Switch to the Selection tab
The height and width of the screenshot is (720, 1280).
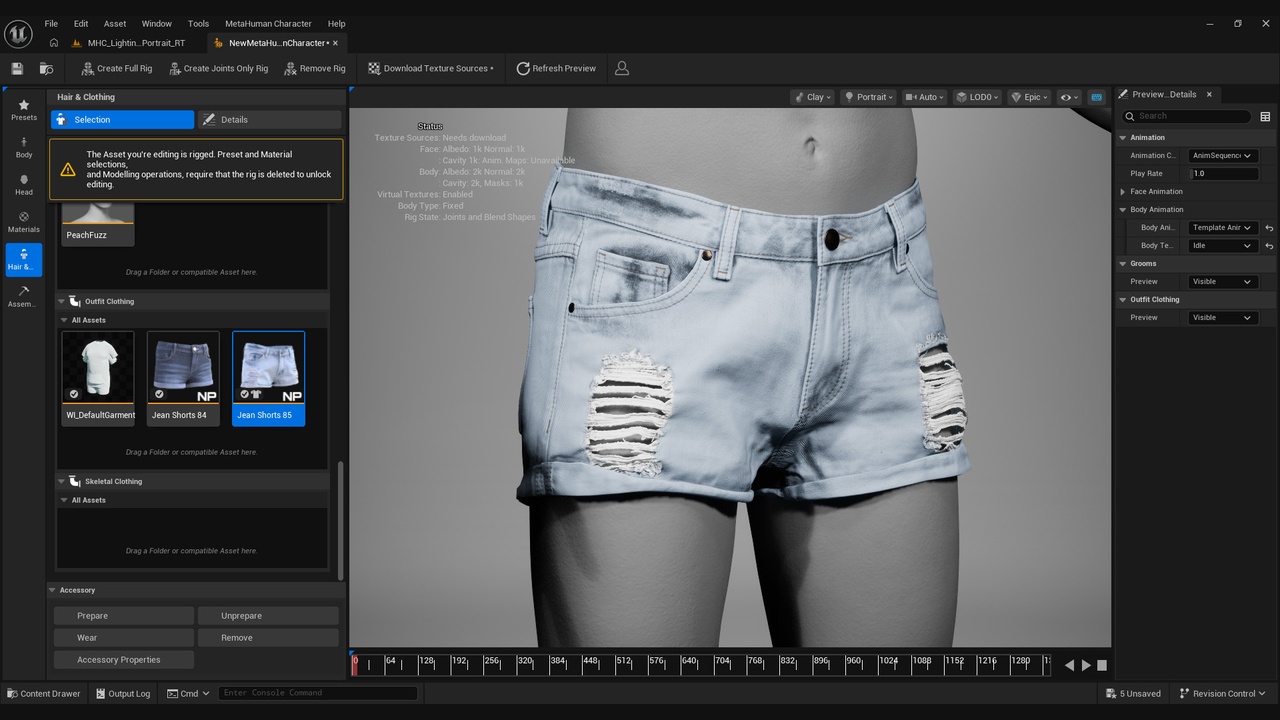coord(122,119)
